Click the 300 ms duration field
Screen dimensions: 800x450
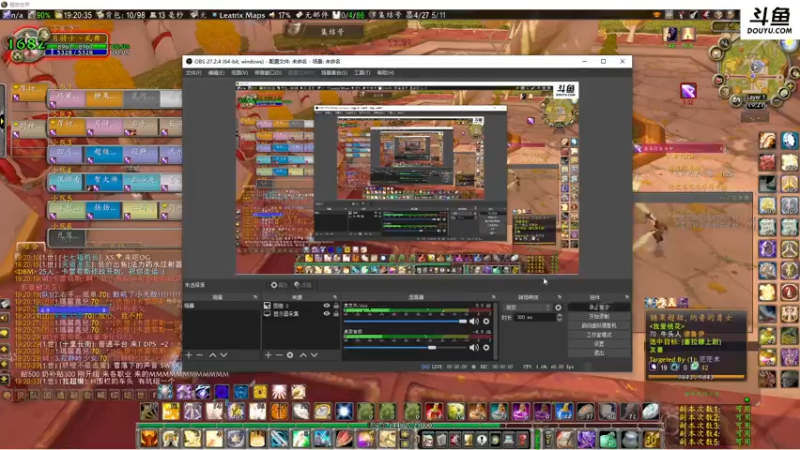point(534,317)
